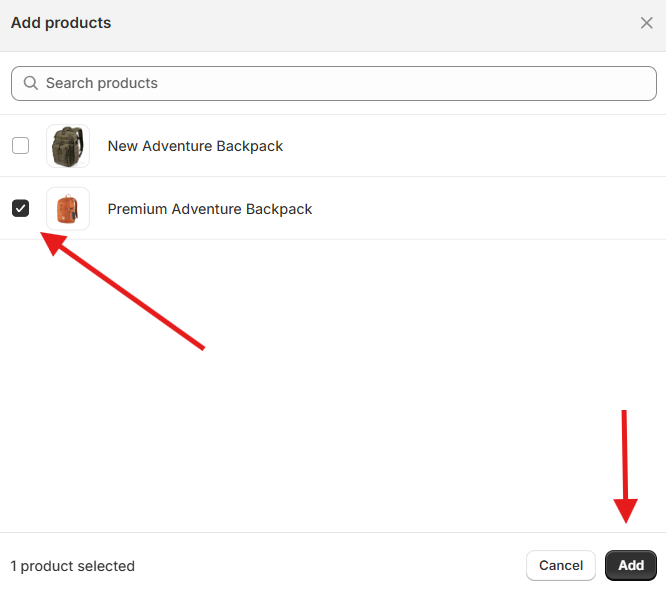Open the New Adventure Backpack thumbnail
This screenshot has width=666, height=591.
click(68, 146)
